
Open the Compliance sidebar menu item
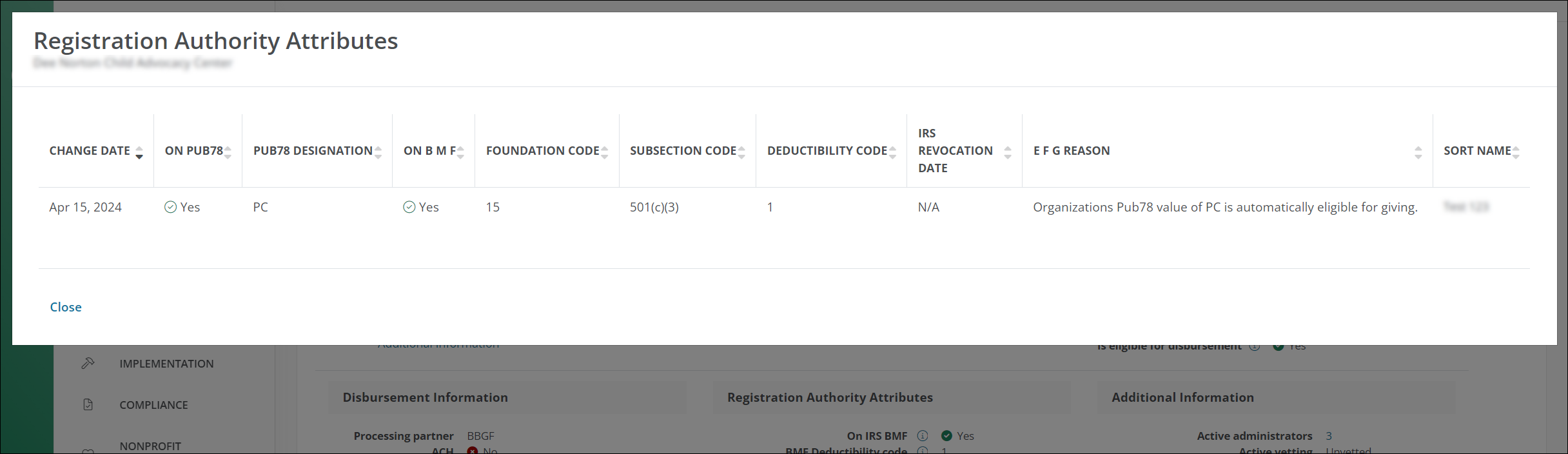(153, 405)
